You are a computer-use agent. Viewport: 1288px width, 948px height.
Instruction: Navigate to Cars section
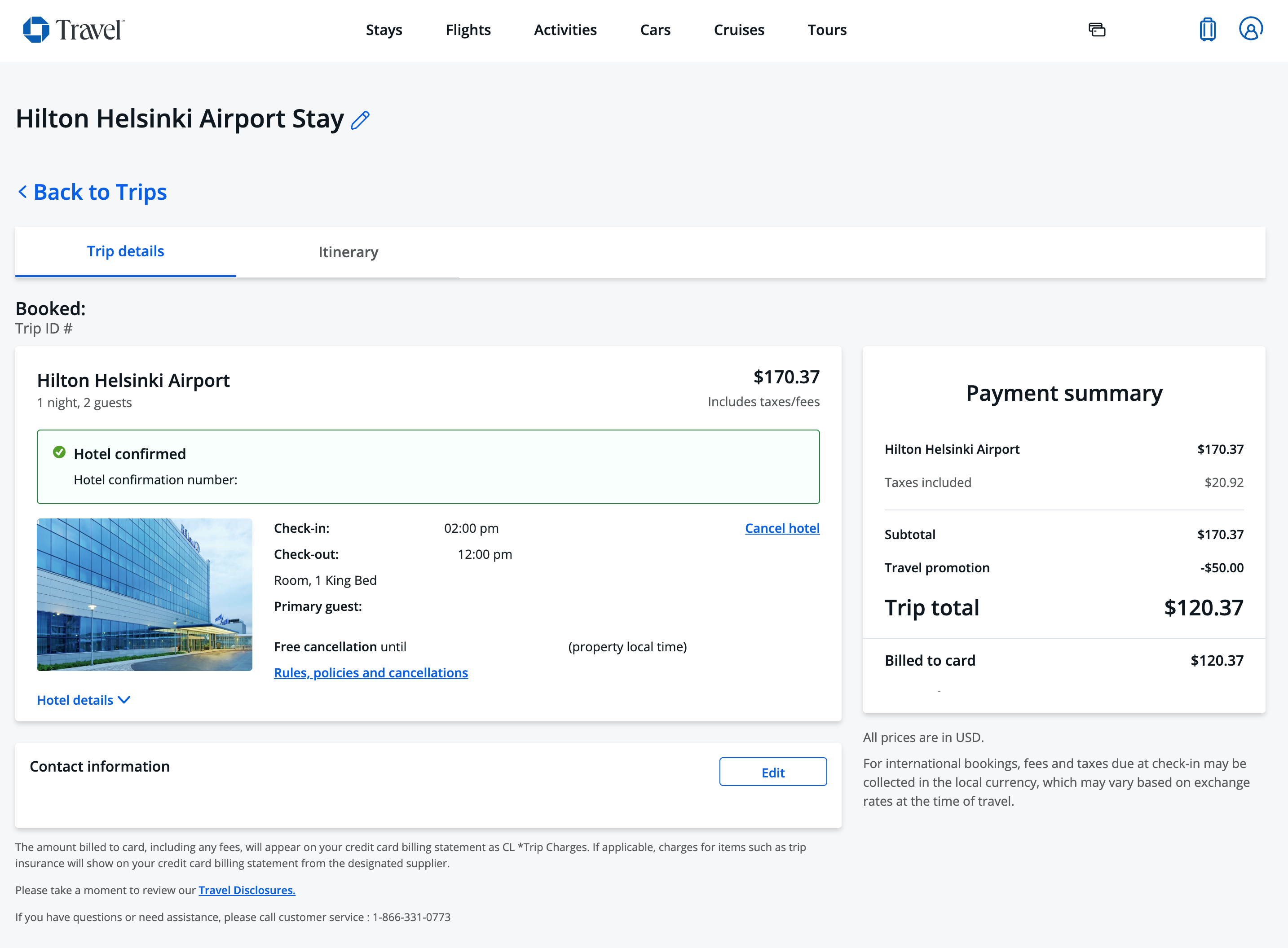[x=655, y=30]
